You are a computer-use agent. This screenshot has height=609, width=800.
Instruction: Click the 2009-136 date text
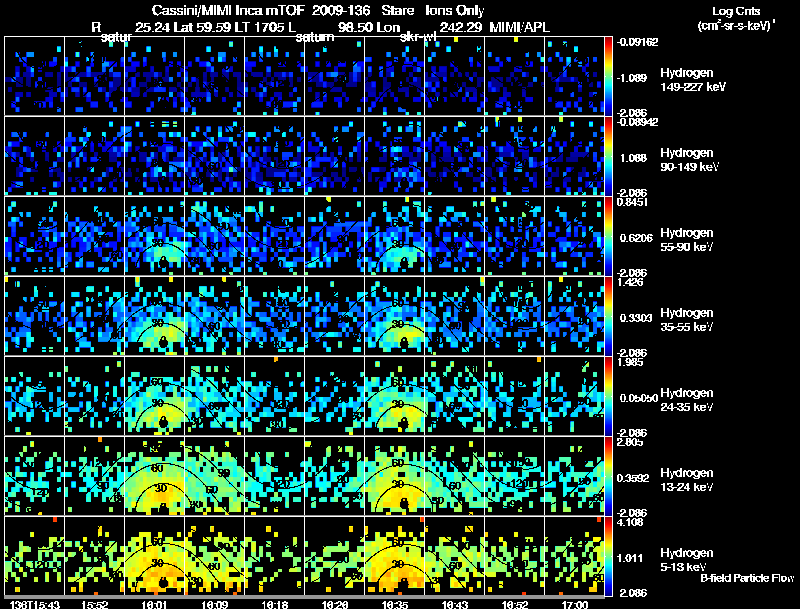pos(341,10)
